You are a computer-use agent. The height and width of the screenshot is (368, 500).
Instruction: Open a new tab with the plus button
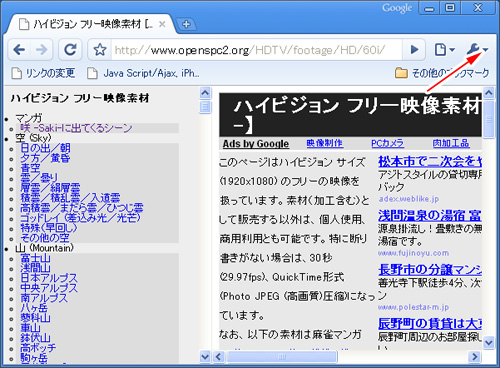[186, 24]
